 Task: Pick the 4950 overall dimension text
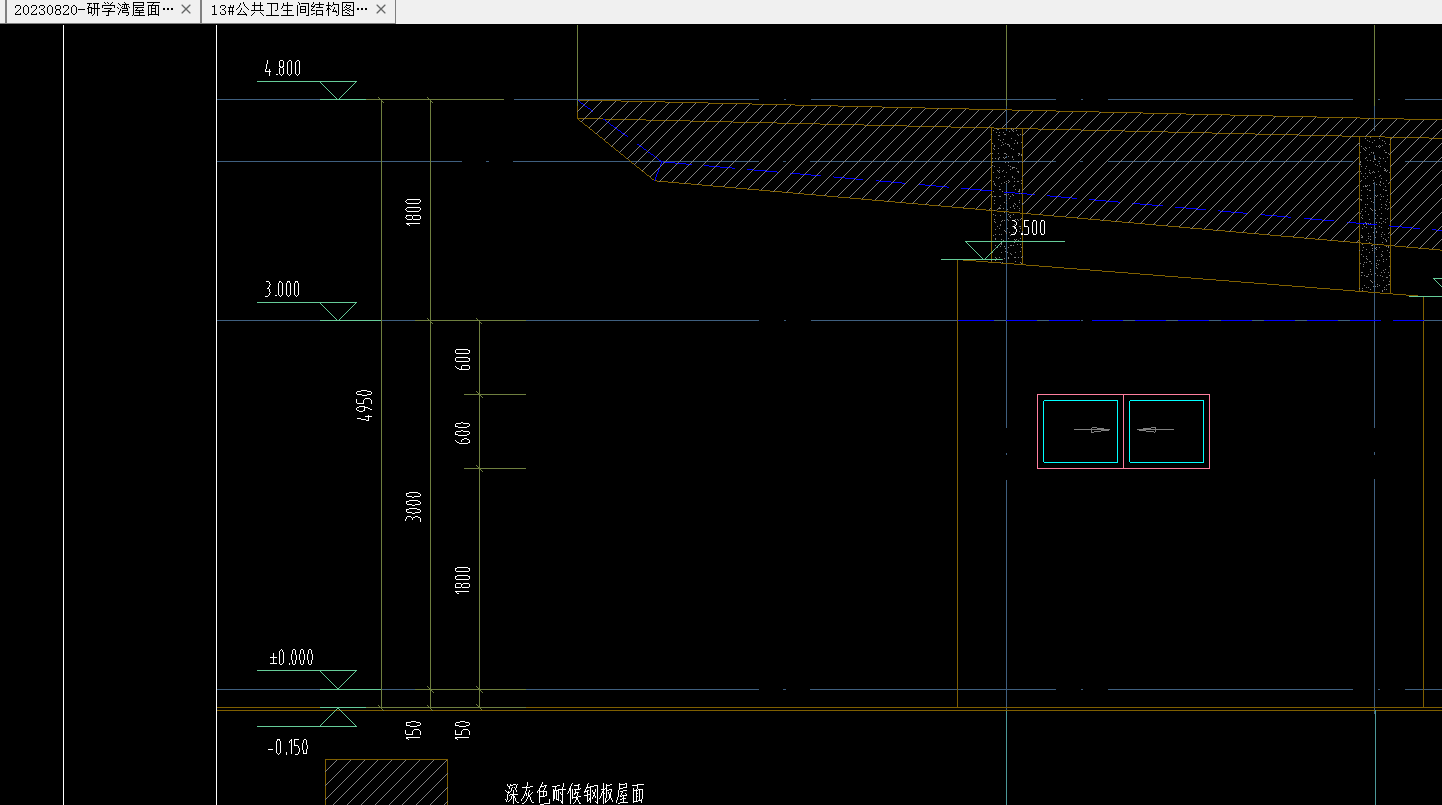366,405
